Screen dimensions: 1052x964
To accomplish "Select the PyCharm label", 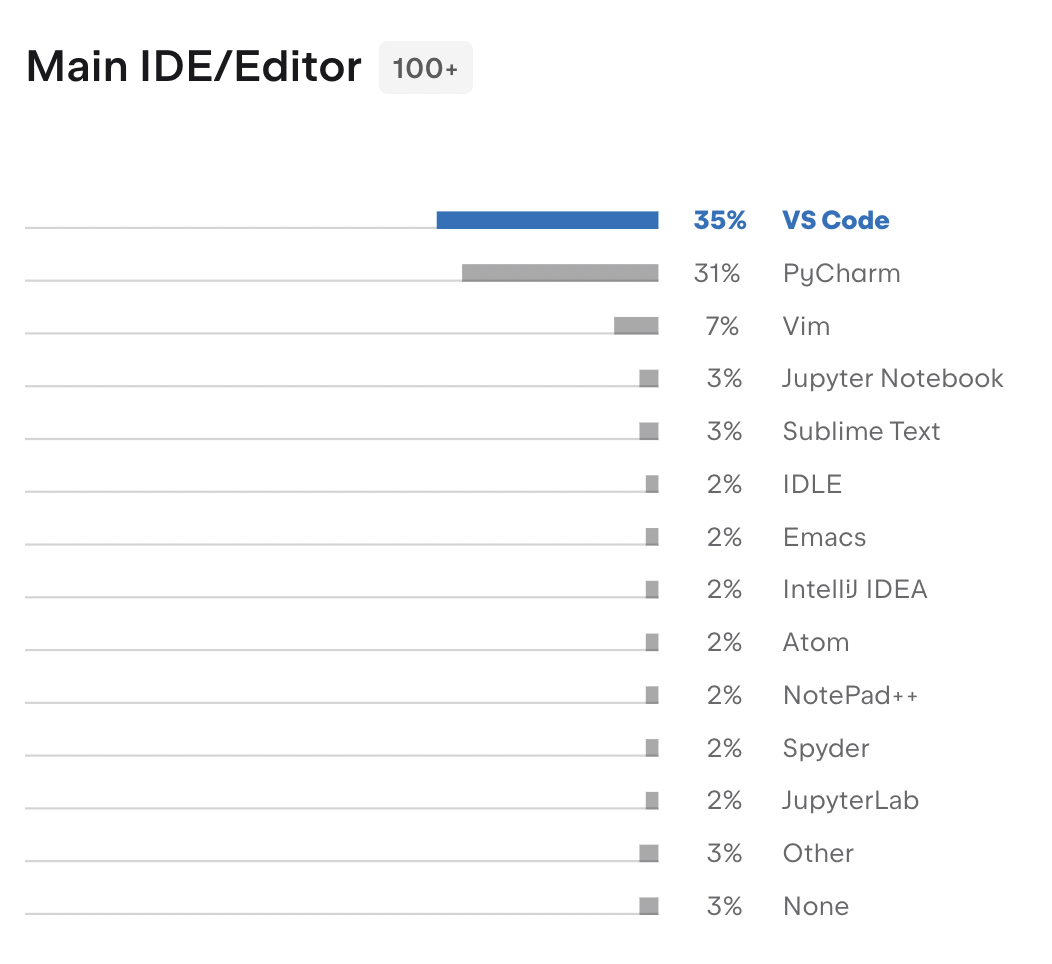I will [841, 274].
